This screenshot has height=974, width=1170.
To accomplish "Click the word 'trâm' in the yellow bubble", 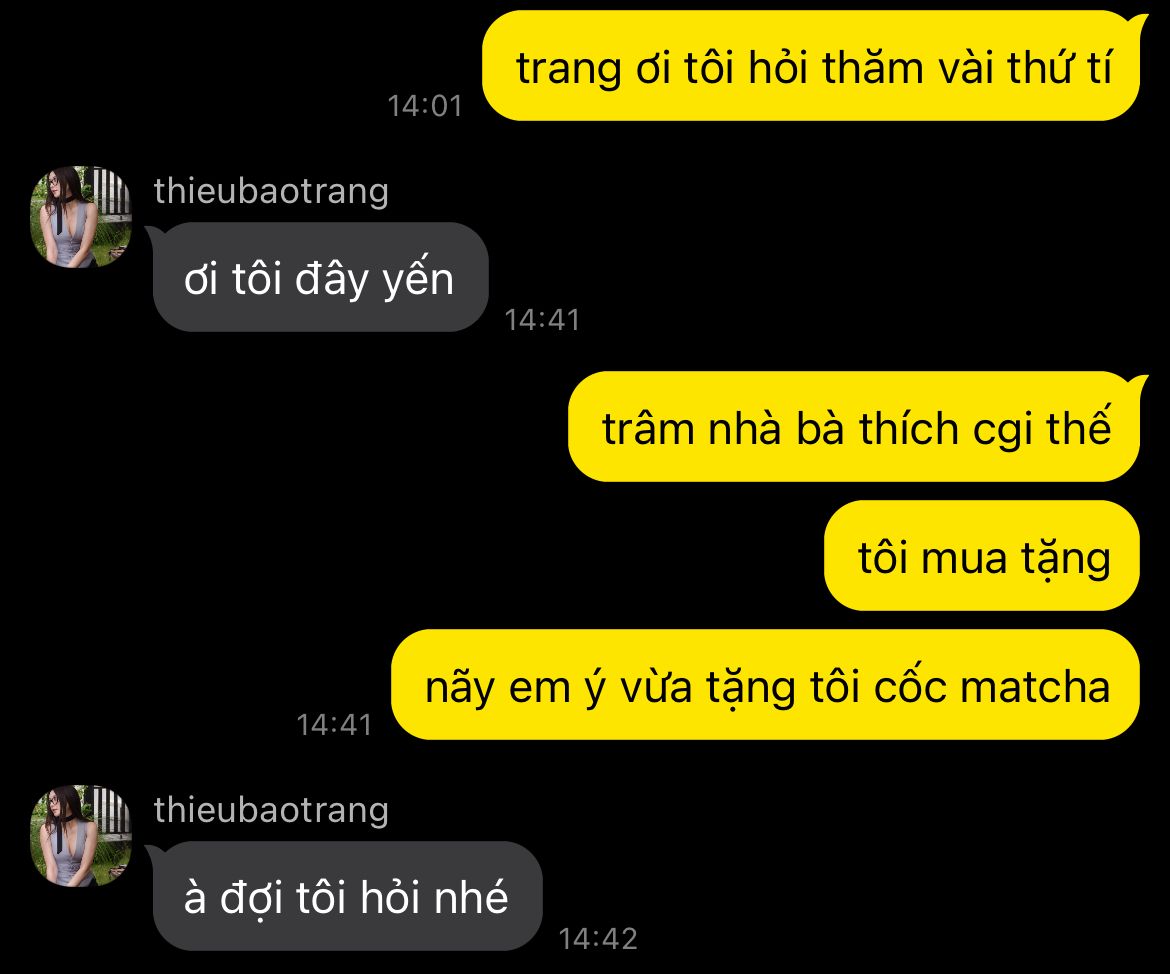I will [x=647, y=429].
